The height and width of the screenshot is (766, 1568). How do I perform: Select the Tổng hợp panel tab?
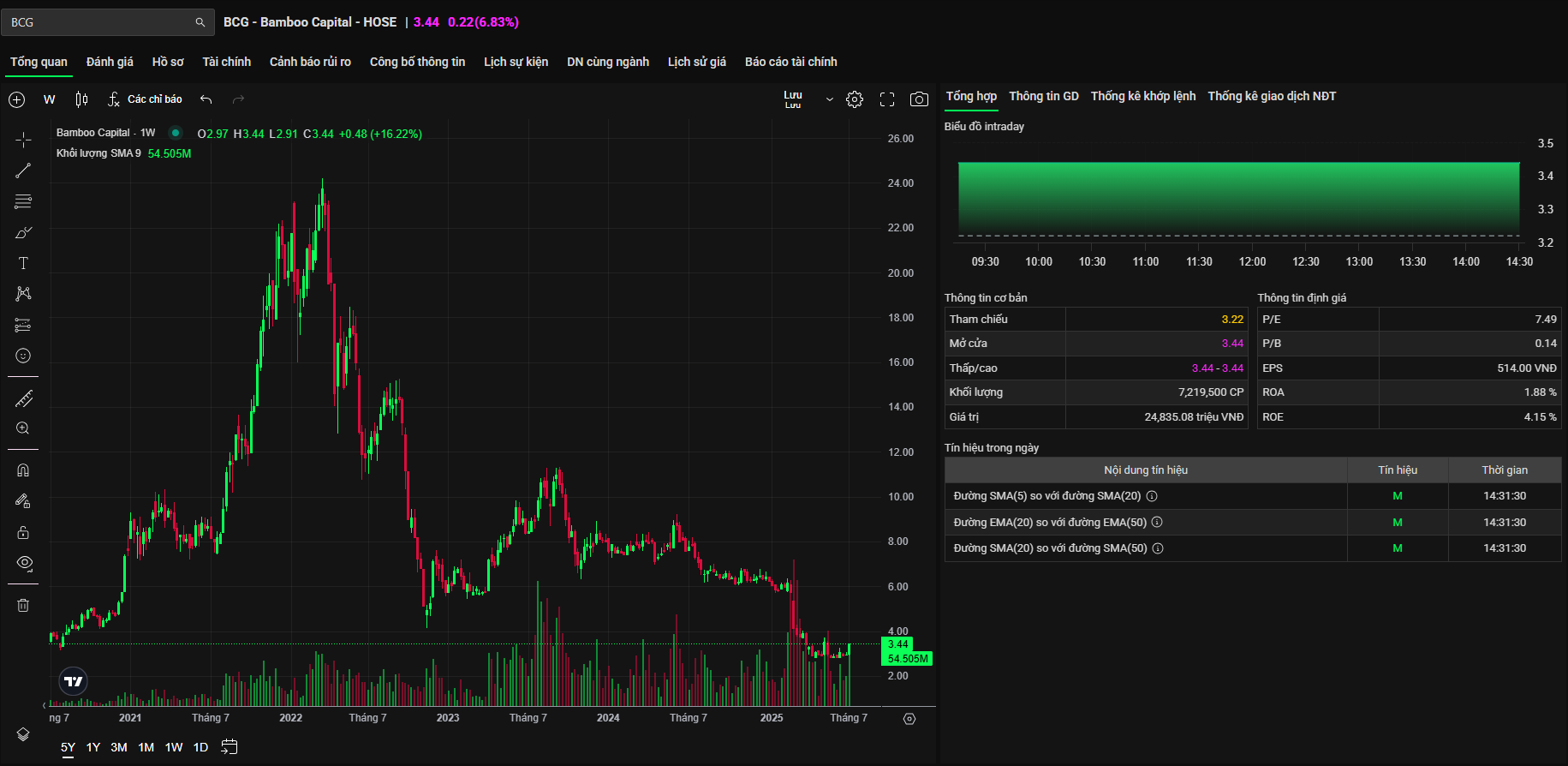(971, 96)
